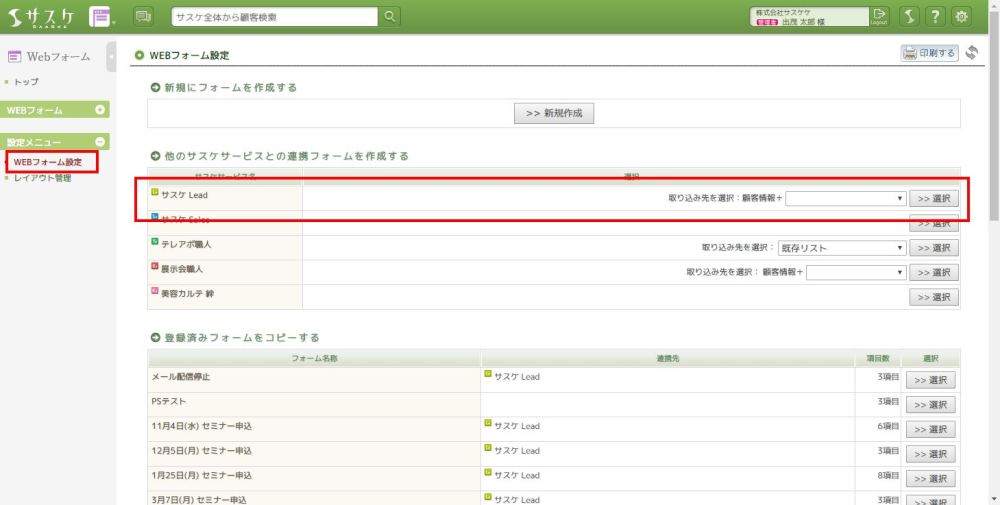Screen dimensions: 1000x505
Task: Collapse the 設定メニュー section minus icon
Action: tap(99, 142)
